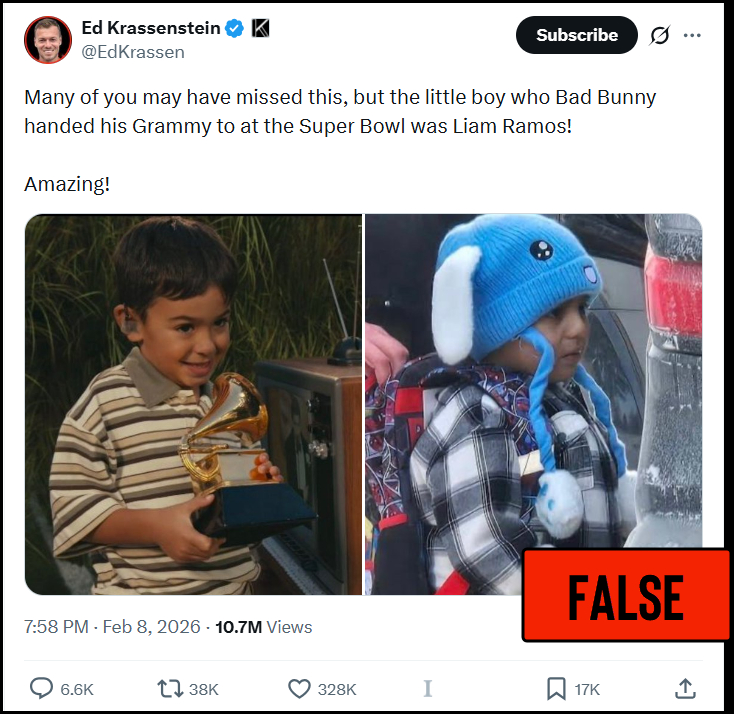Click the 38K repost count
Image resolution: width=734 pixels, height=714 pixels.
(x=204, y=690)
